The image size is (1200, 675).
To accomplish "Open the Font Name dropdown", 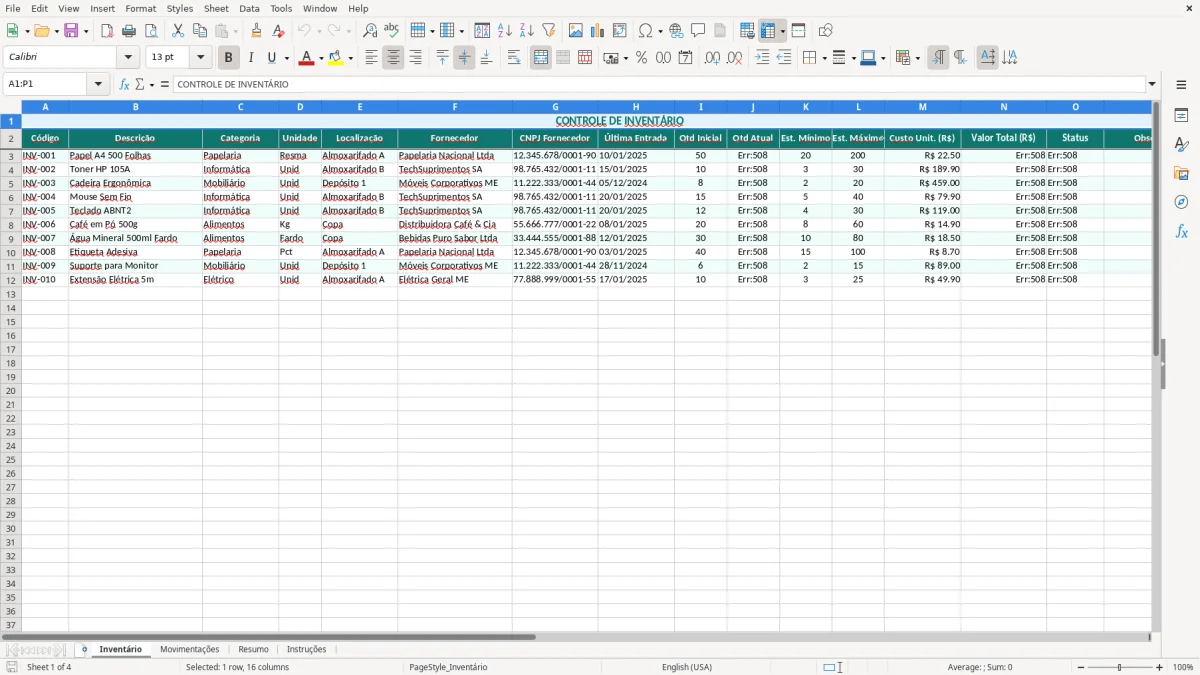I will [x=128, y=58].
